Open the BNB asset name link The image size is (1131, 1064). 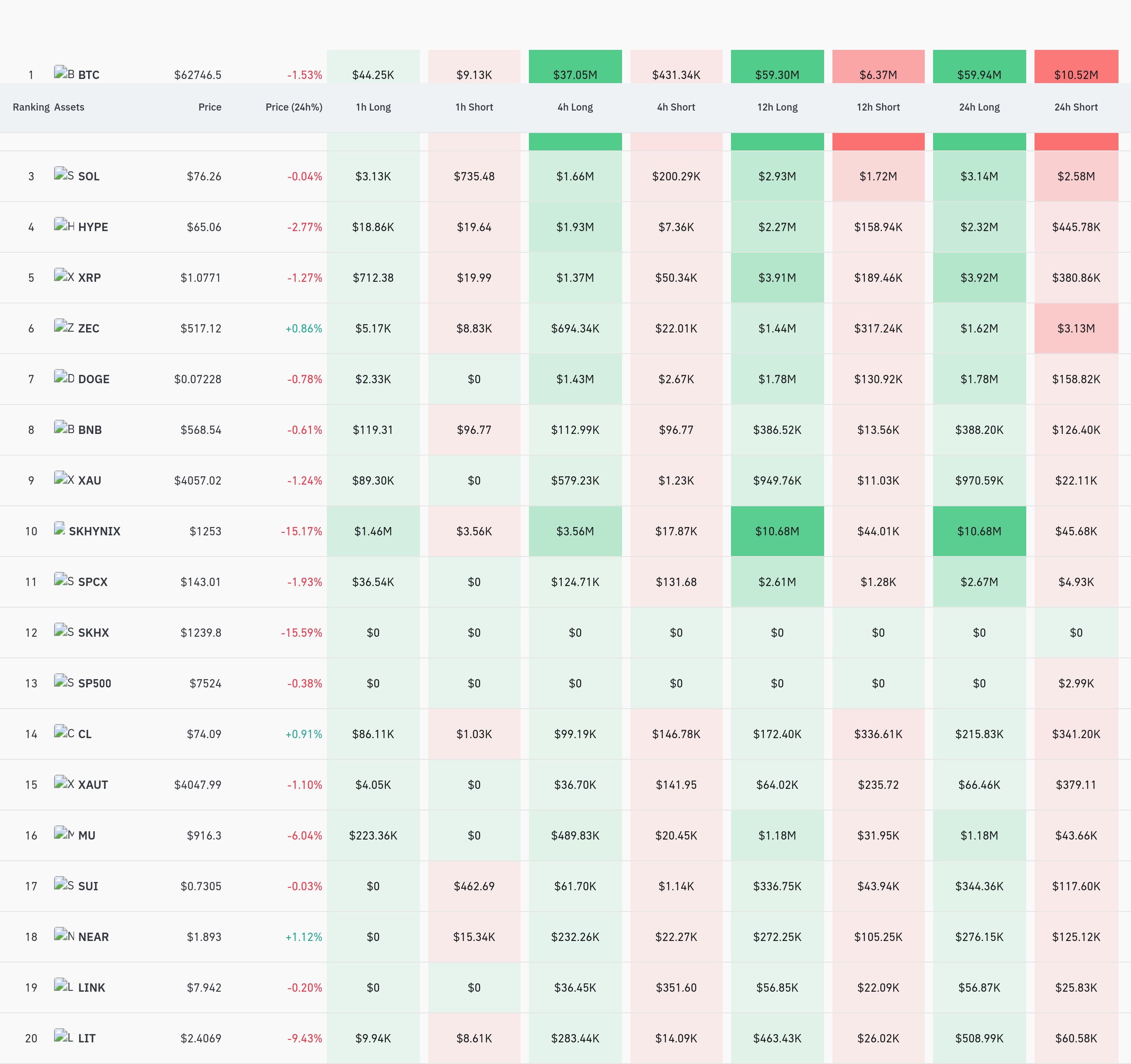click(x=90, y=430)
